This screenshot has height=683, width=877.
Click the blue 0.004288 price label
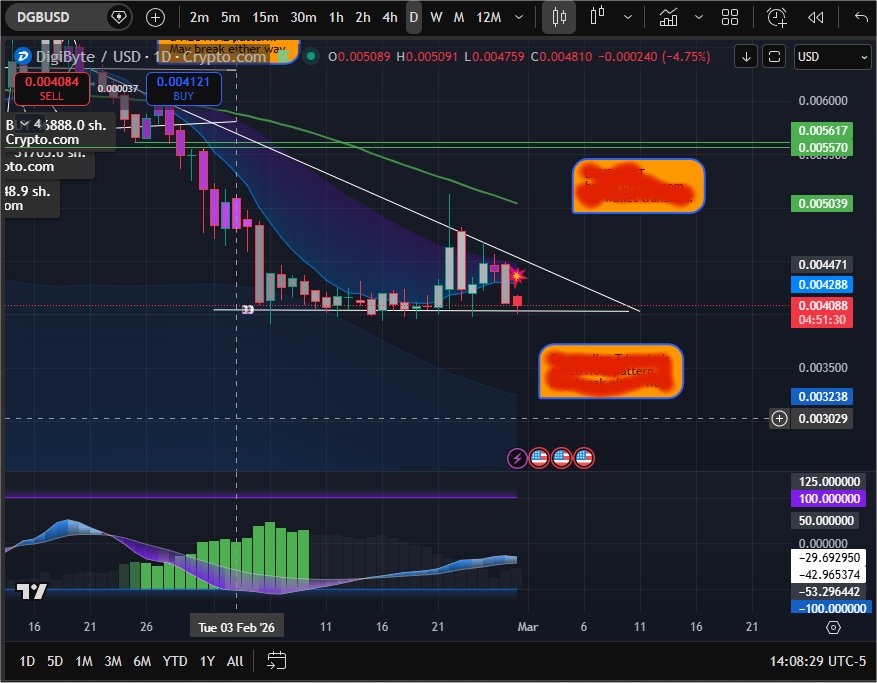tap(822, 284)
